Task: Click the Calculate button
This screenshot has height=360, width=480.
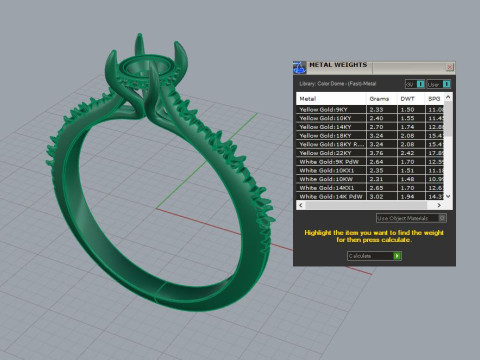Action: (x=374, y=256)
